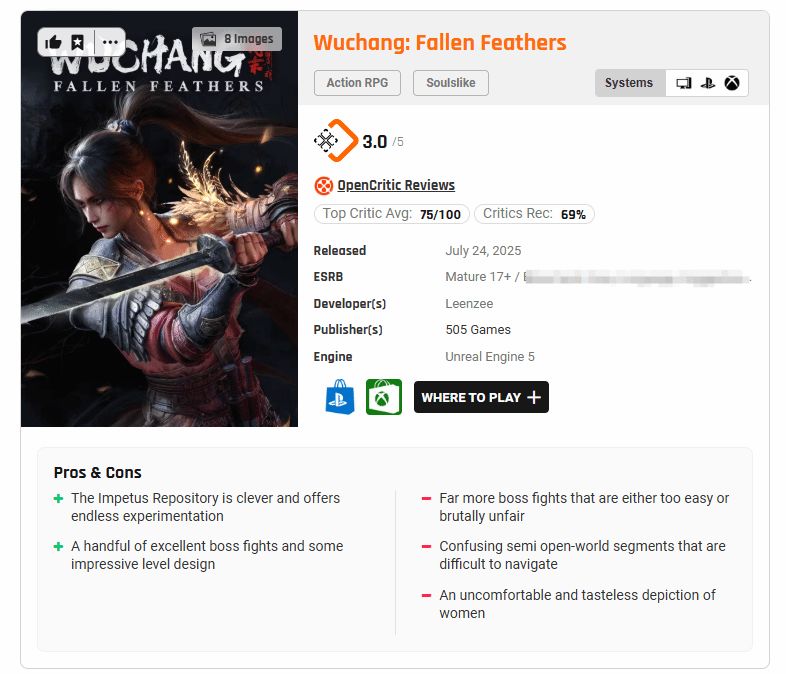The image size is (786, 674).
Task: Expand the Where to Play section
Action: coord(481,397)
